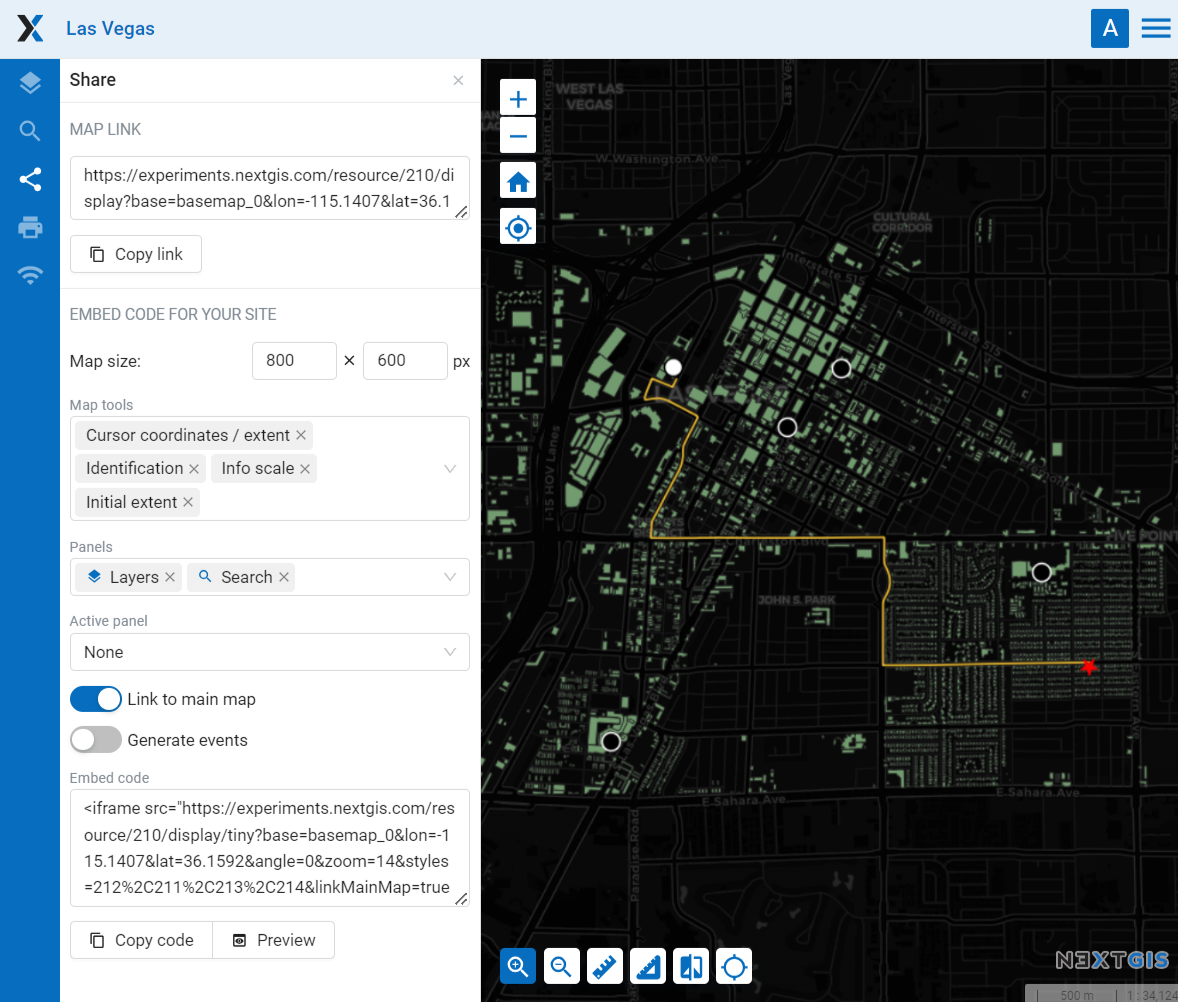
Task: Click the Copy link button
Action: click(136, 254)
